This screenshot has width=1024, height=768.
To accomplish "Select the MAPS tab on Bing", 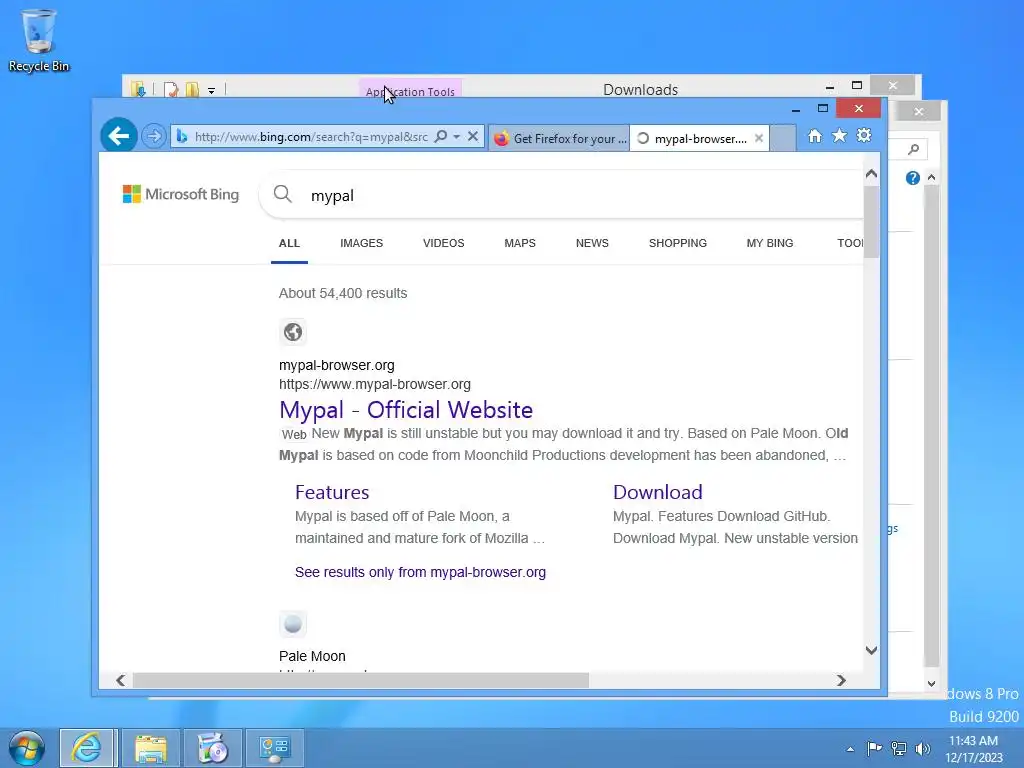I will (520, 243).
